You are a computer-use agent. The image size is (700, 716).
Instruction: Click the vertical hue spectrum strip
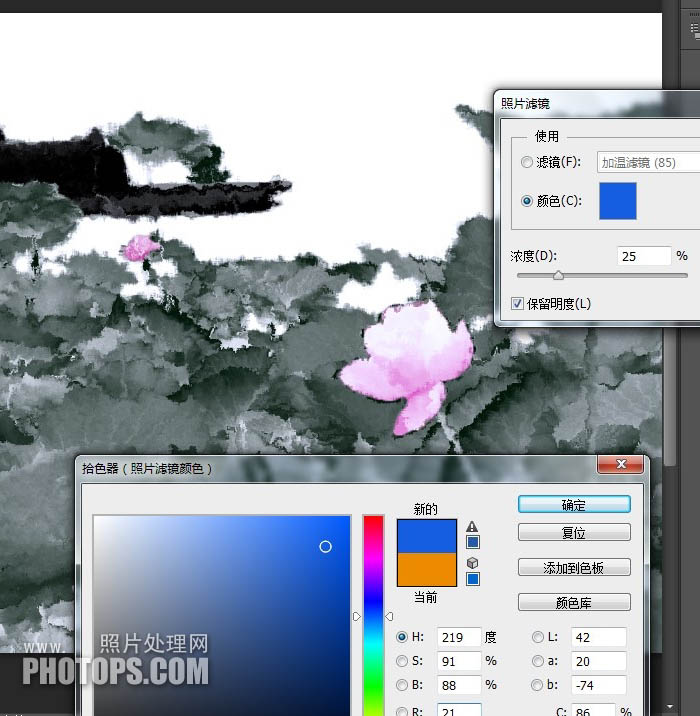pyautogui.click(x=374, y=616)
